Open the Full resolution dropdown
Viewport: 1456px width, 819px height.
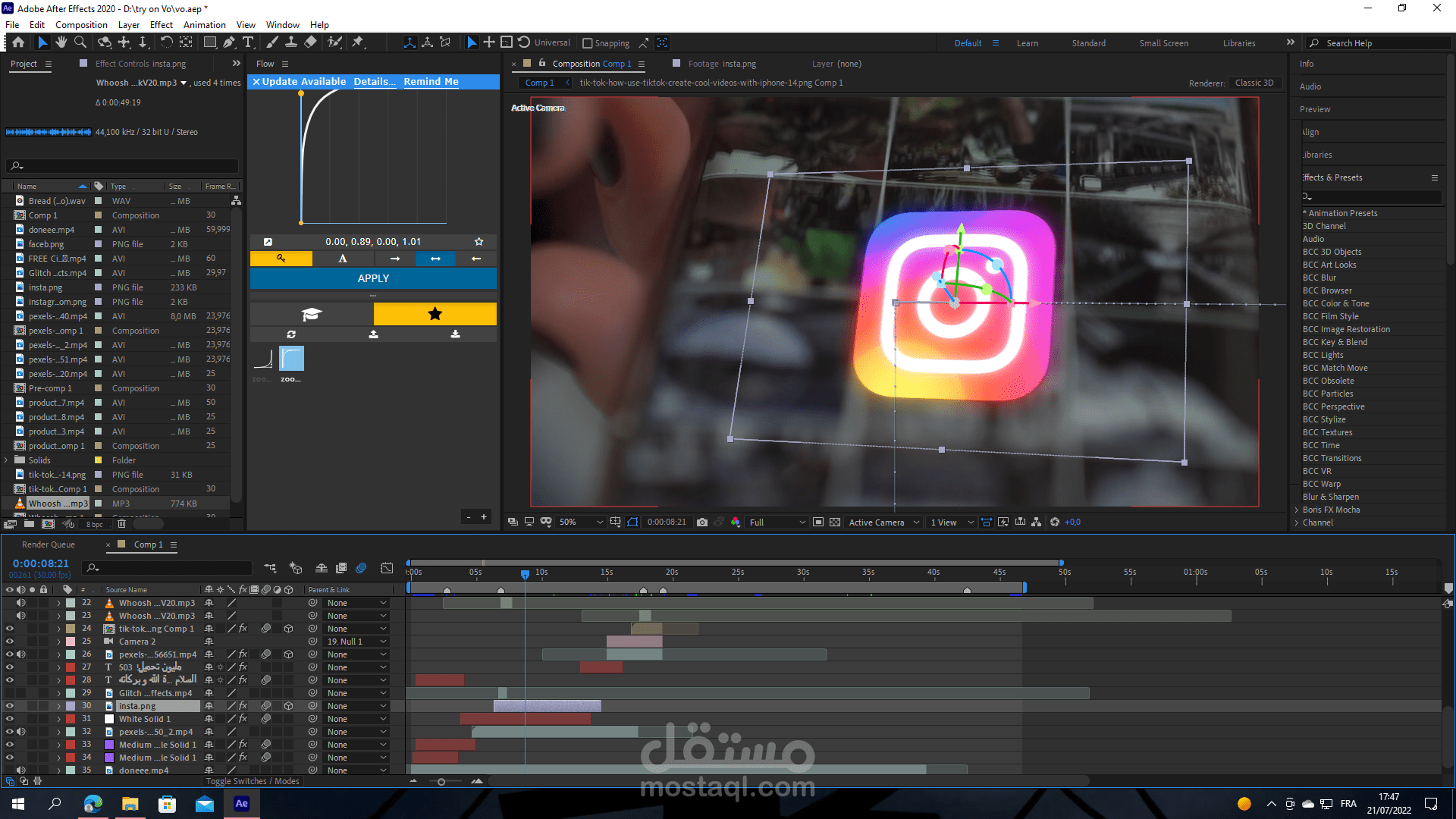pos(777,522)
